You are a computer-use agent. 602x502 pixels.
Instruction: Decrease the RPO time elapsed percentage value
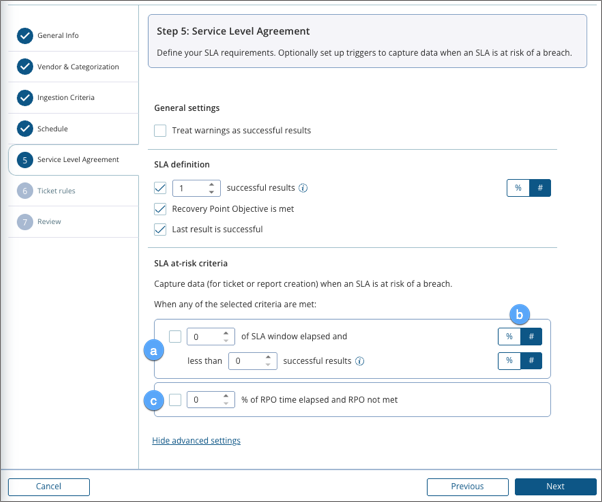tap(227, 404)
